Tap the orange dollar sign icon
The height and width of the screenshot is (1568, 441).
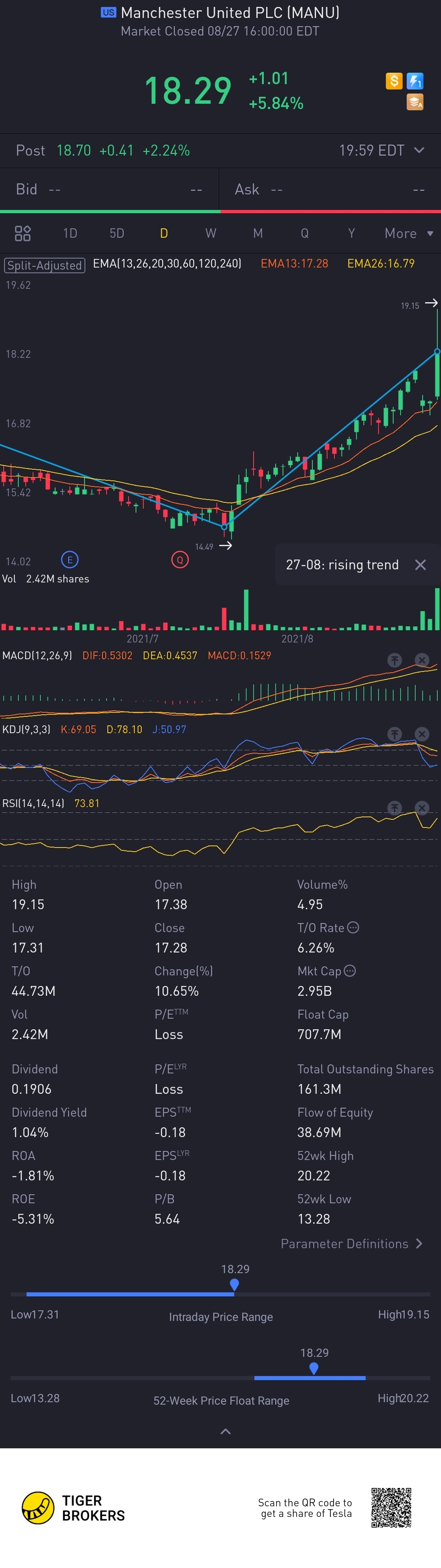pos(394,81)
